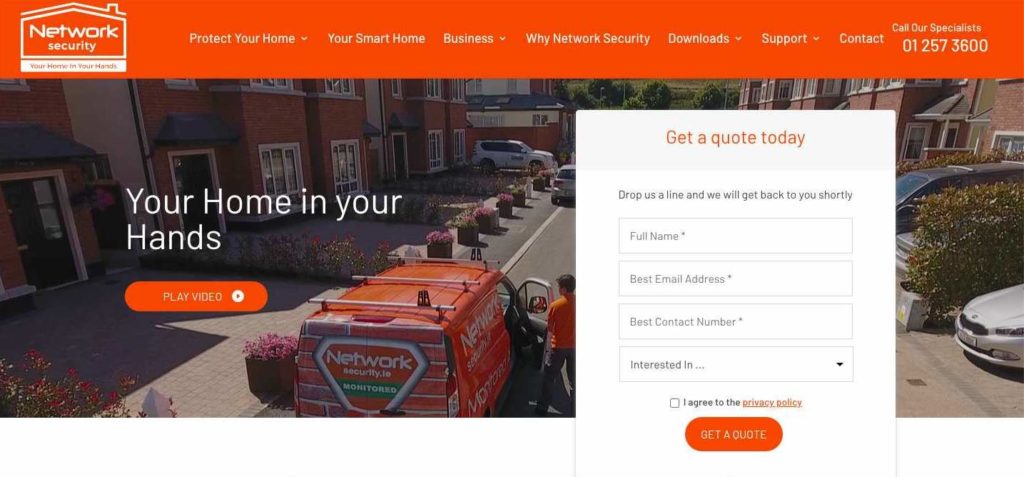1024x477 pixels.
Task: Expand the Business menu chevron
Action: (x=503, y=39)
